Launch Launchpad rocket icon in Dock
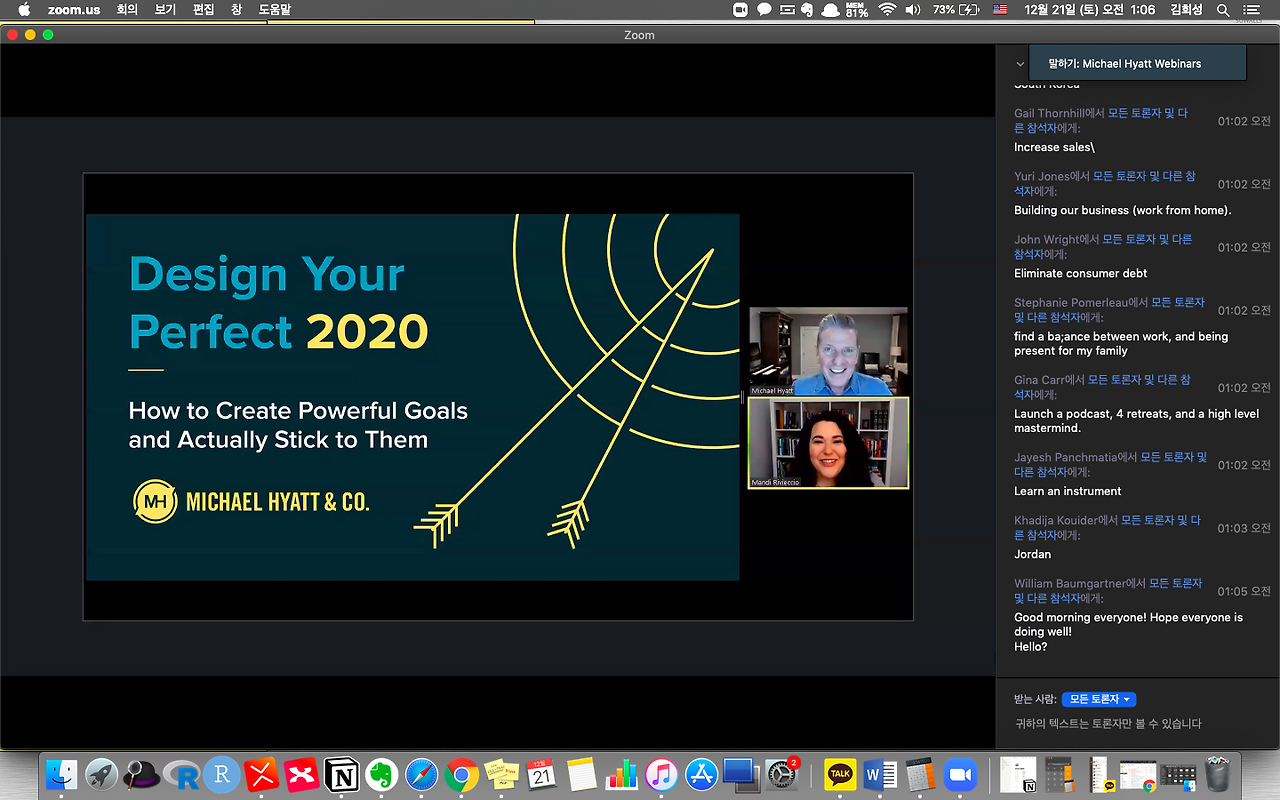Viewport: 1280px width, 800px height. [102, 774]
